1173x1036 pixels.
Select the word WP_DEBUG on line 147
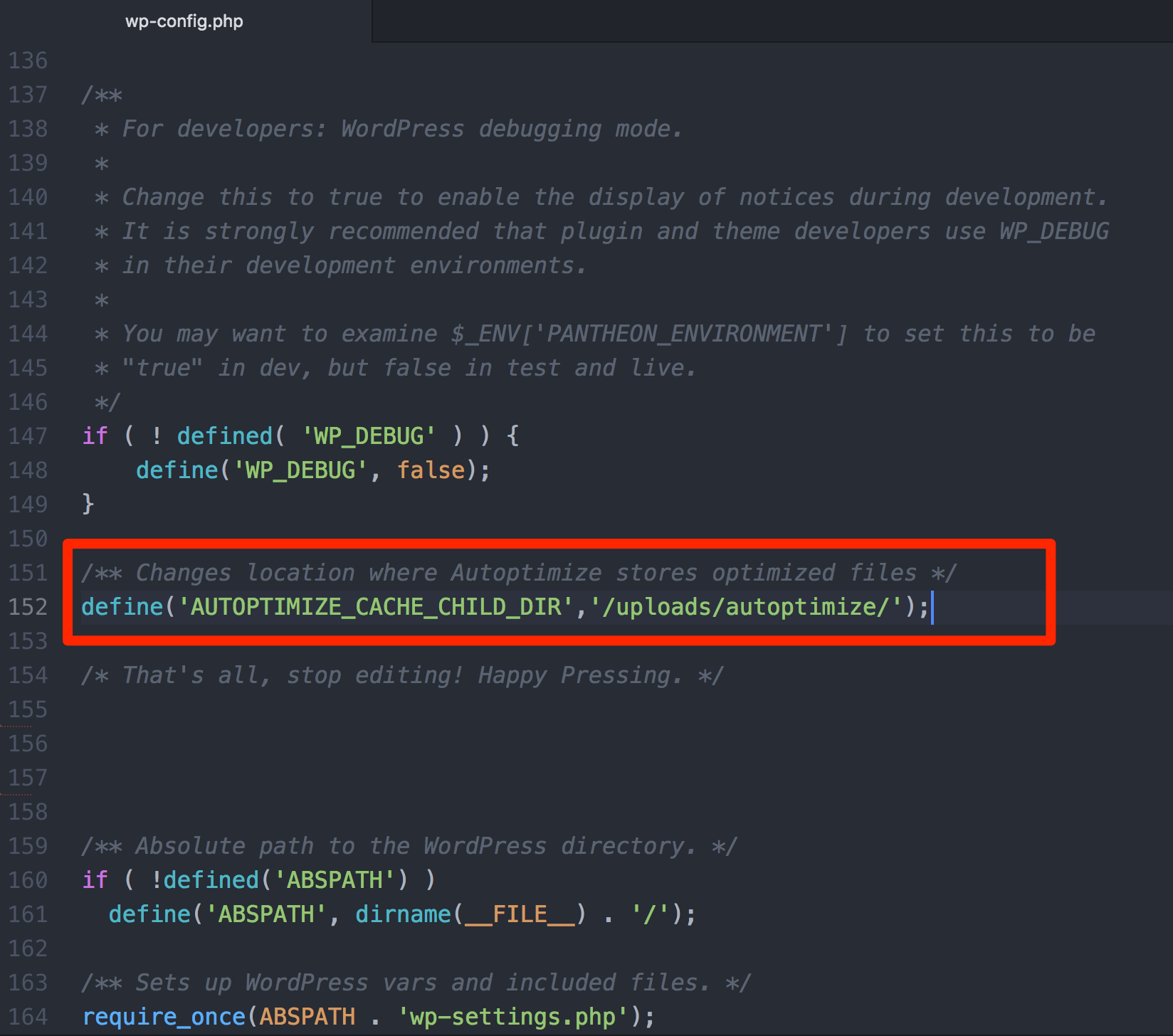coord(369,435)
